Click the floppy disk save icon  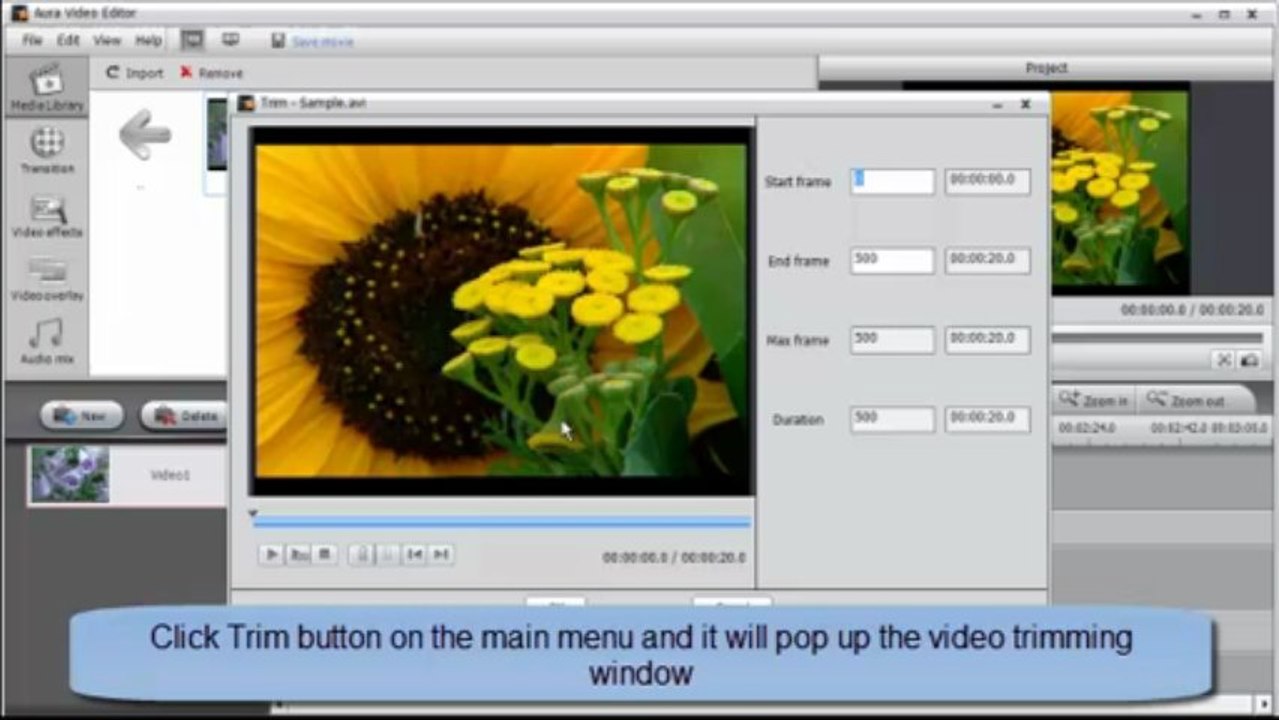[279, 41]
